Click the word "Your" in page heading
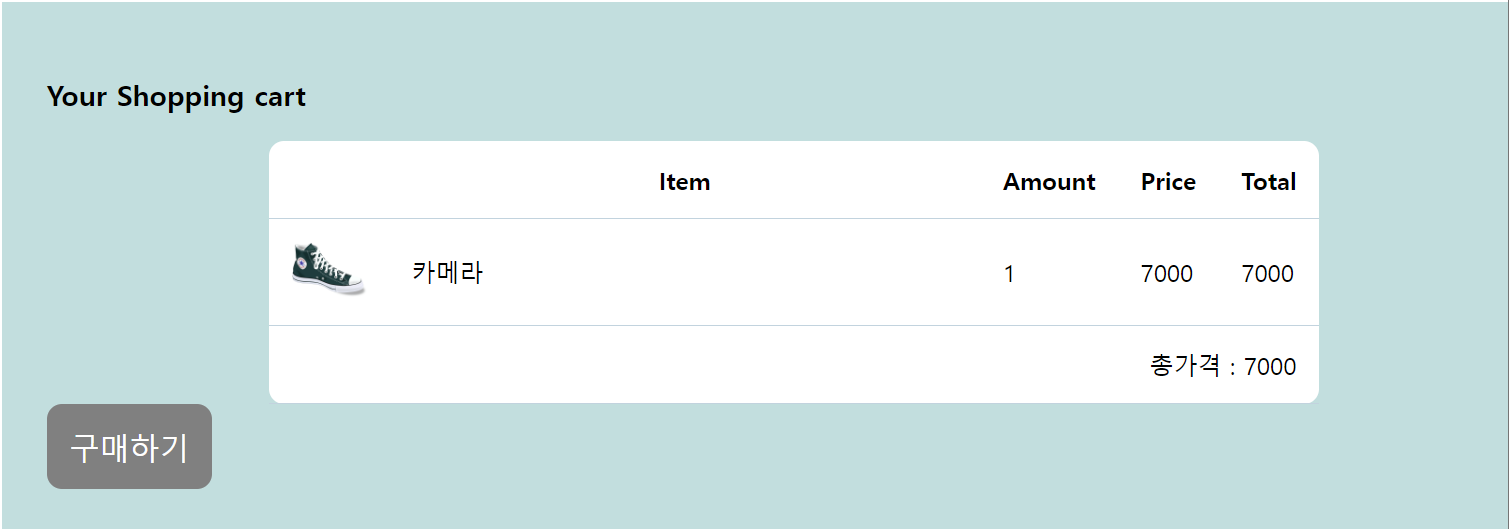 [76, 97]
